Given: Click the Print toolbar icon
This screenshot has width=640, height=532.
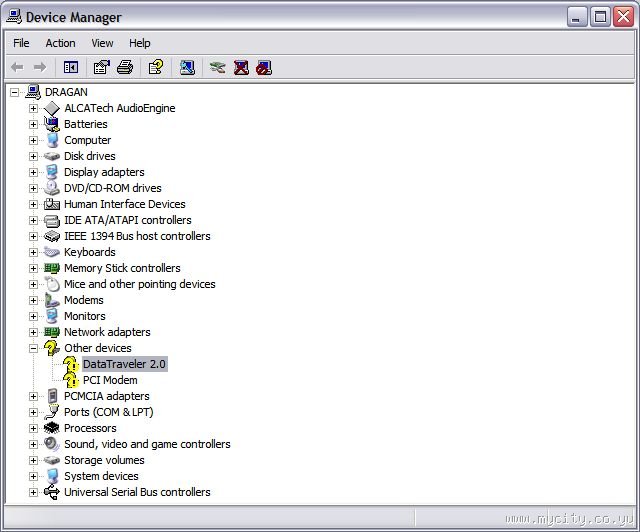Looking at the screenshot, I should (125, 67).
